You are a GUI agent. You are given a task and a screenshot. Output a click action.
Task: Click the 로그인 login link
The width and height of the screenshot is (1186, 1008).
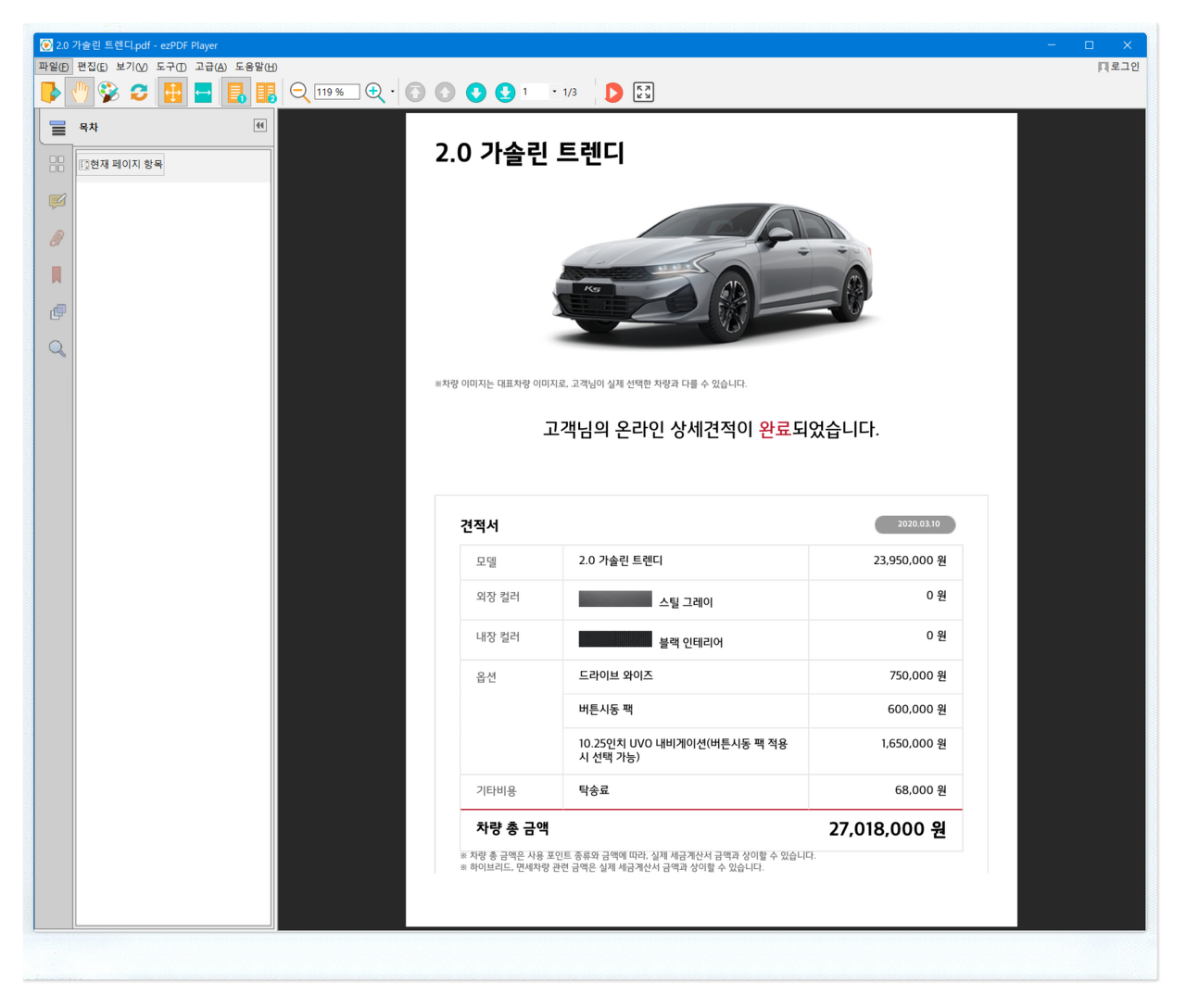point(1119,67)
